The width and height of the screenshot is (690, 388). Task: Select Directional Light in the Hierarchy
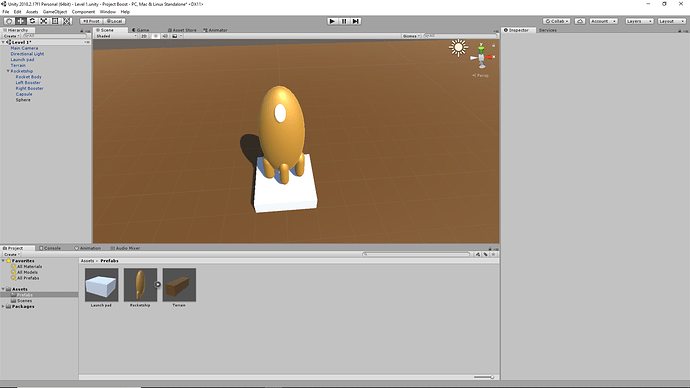point(27,54)
